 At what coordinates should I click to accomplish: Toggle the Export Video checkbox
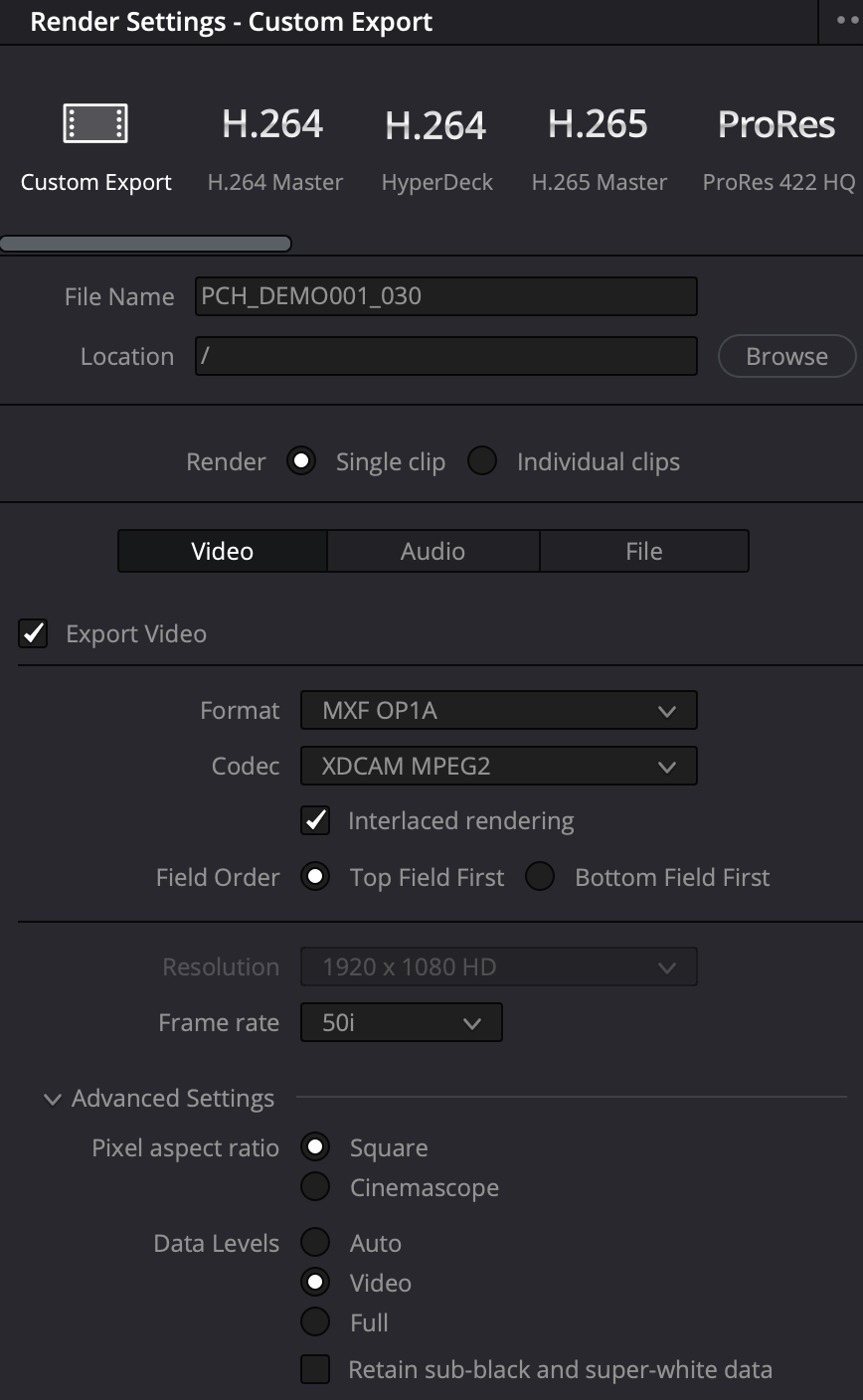point(34,633)
